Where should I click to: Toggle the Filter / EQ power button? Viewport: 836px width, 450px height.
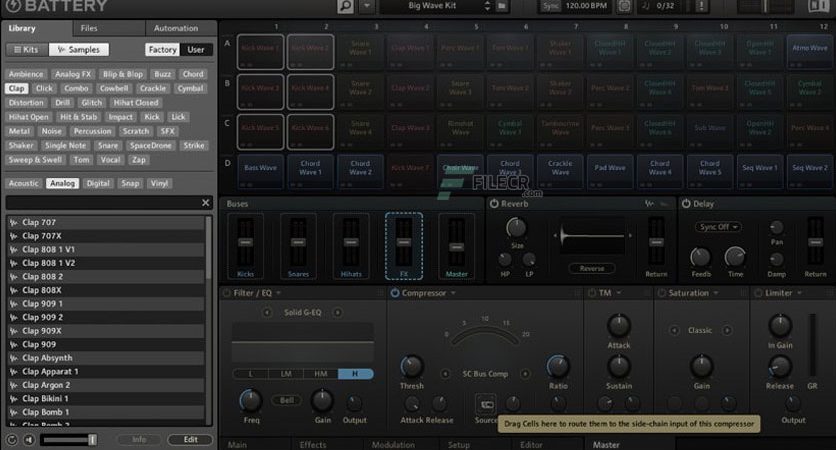click(227, 293)
